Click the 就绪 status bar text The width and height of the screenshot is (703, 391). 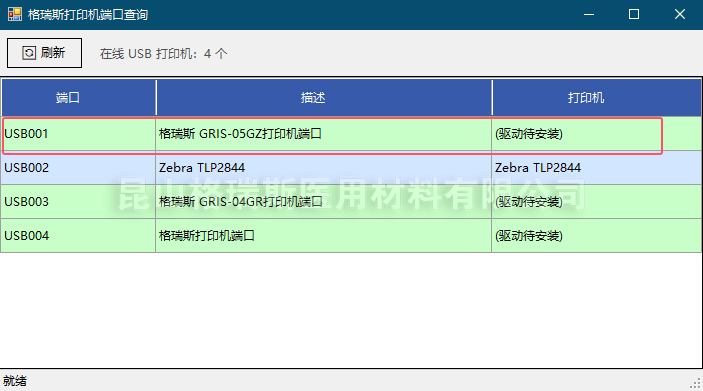click(x=15, y=381)
